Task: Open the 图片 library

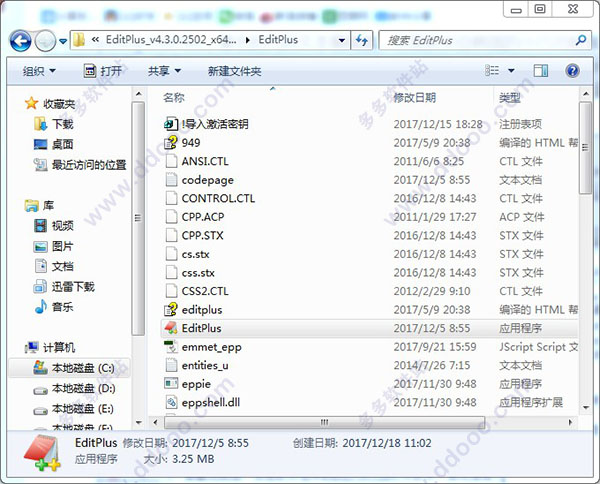Action: click(54, 246)
